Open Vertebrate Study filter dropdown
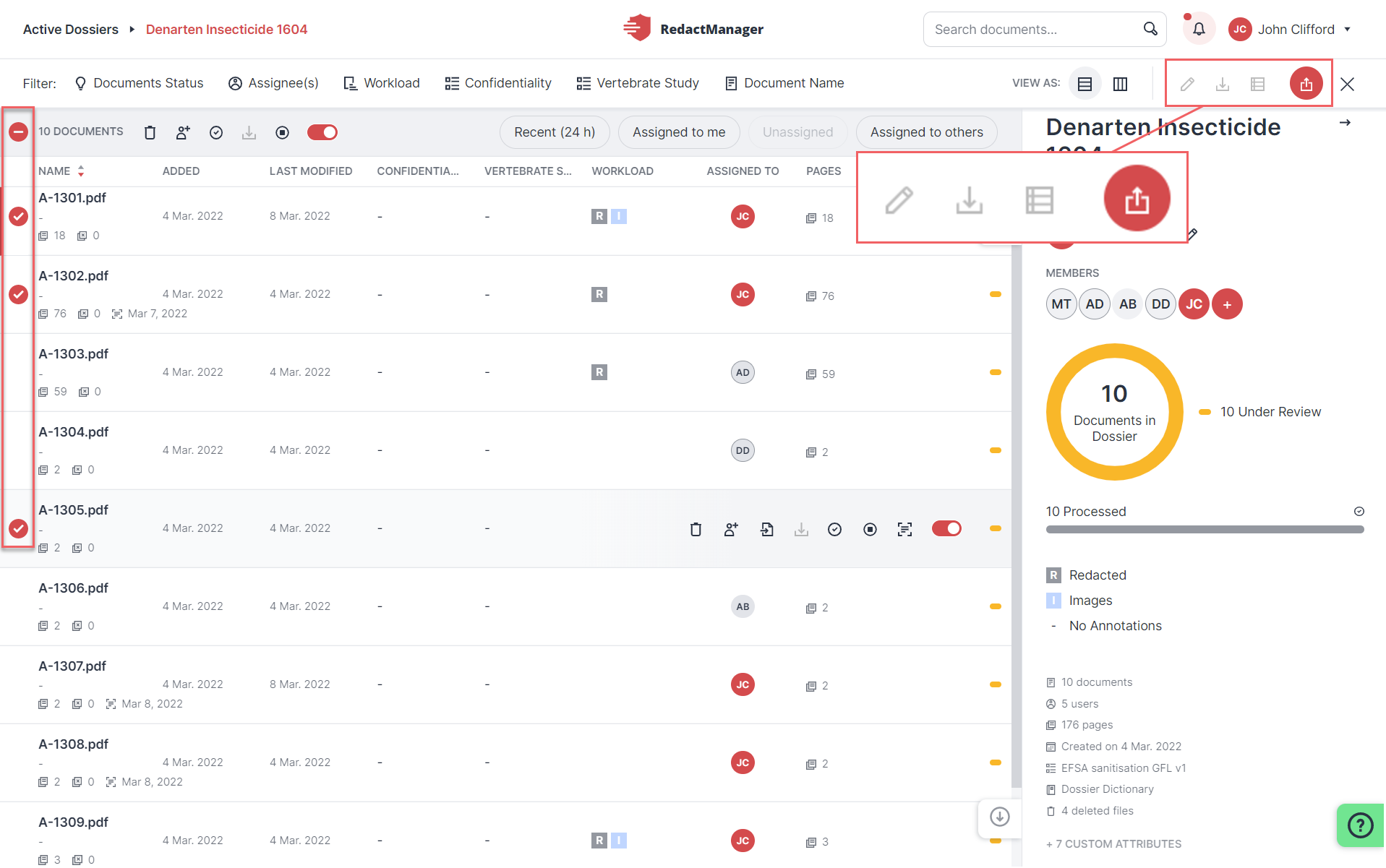 pyautogui.click(x=638, y=83)
